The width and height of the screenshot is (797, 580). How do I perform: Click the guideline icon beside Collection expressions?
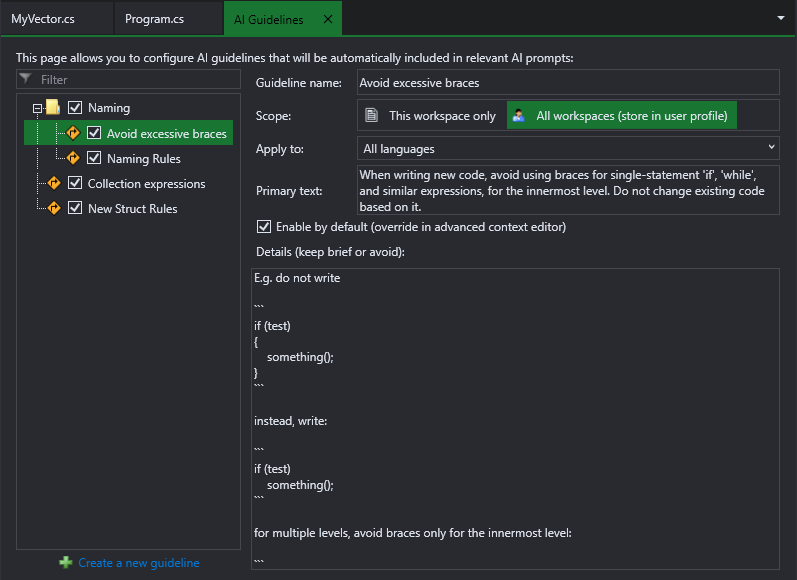(x=54, y=183)
